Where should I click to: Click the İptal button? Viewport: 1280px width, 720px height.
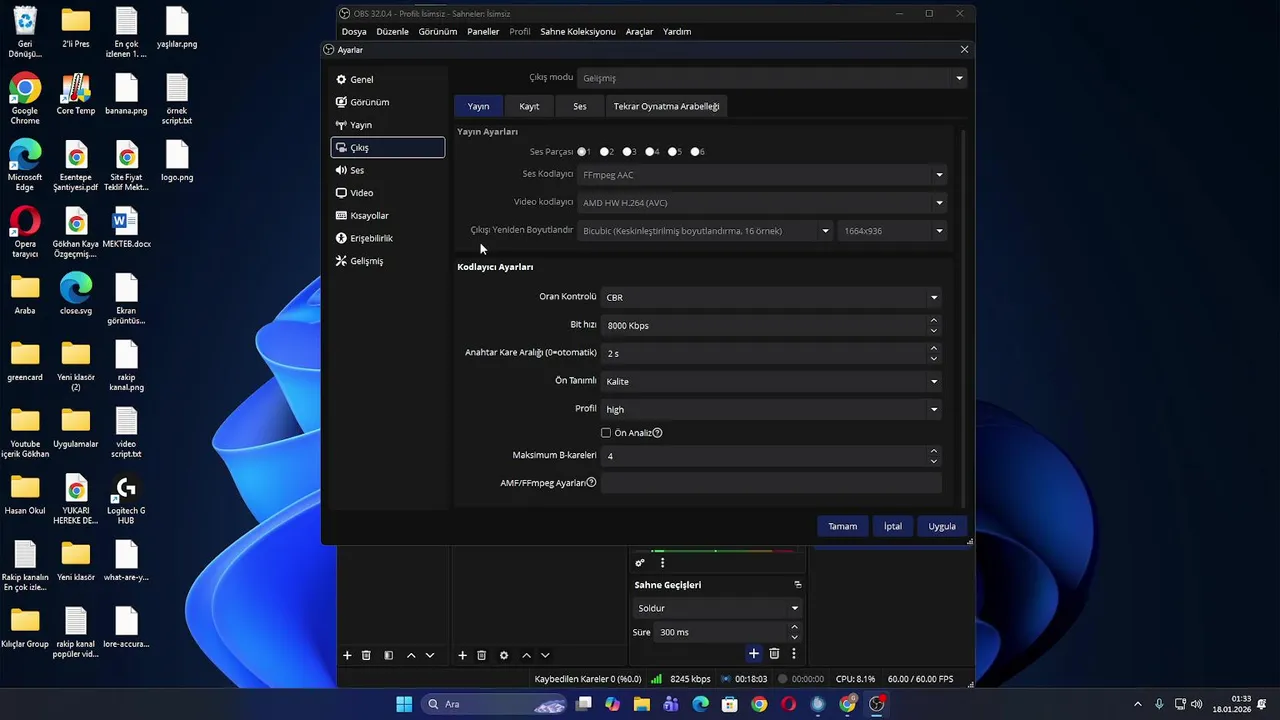click(x=893, y=526)
